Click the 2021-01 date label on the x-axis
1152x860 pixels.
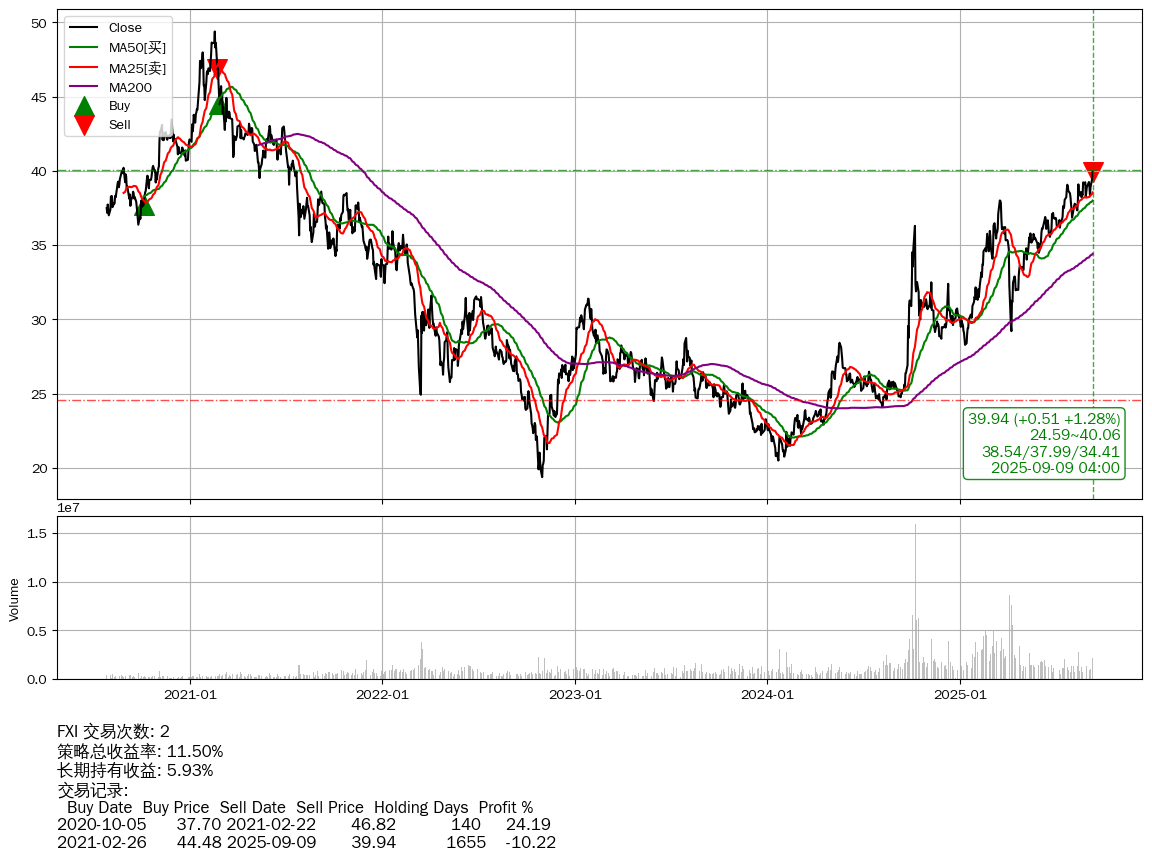click(190, 694)
